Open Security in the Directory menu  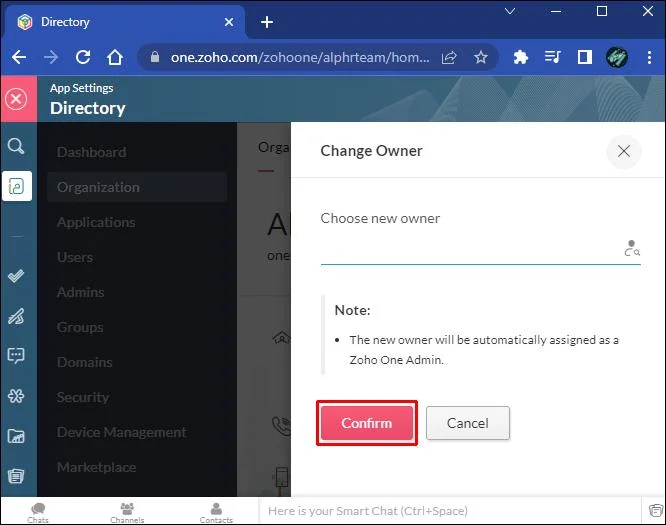pos(83,397)
